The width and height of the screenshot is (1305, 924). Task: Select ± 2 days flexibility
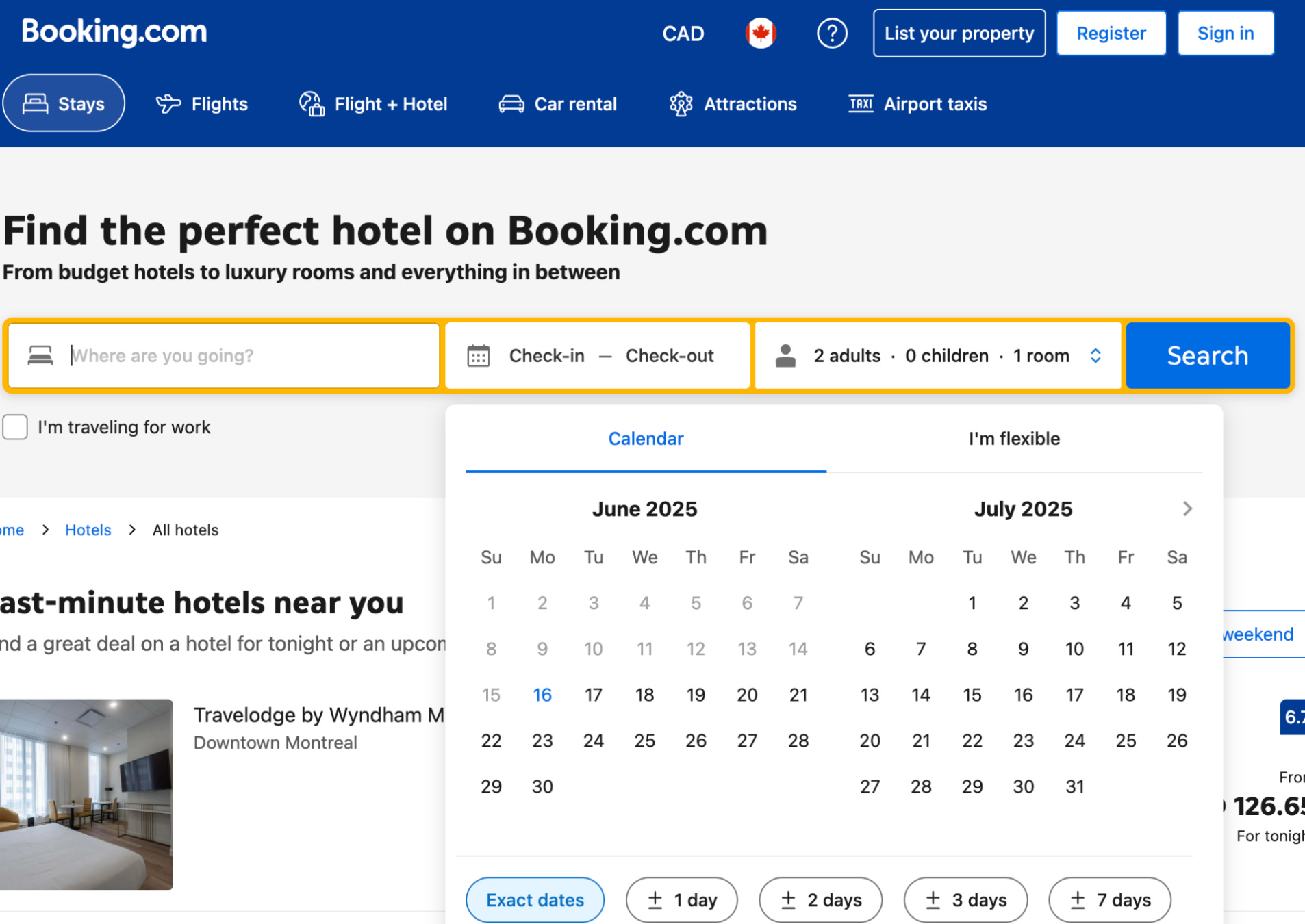[820, 899]
